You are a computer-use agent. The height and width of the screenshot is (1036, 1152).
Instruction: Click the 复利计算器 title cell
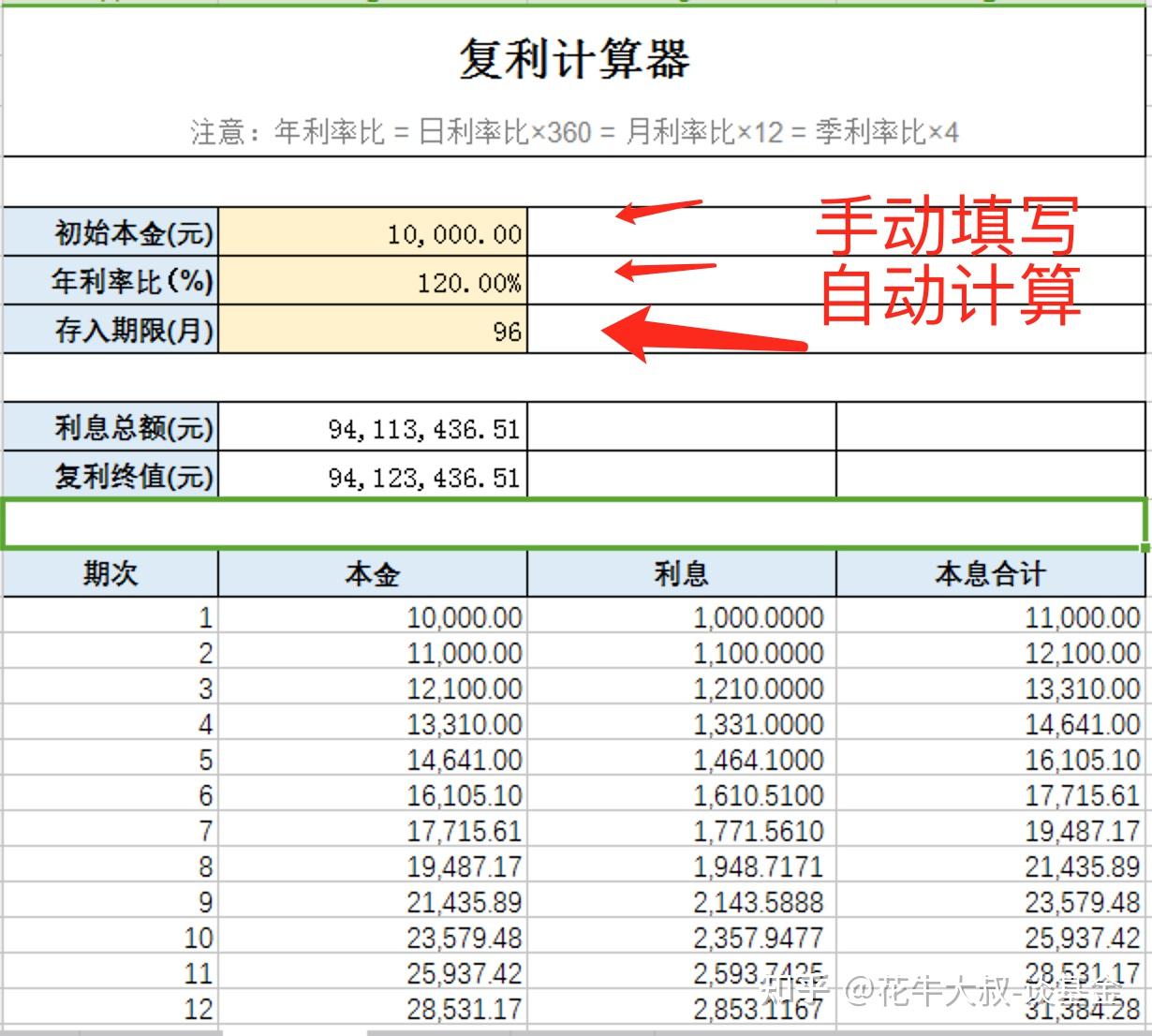coord(576,58)
